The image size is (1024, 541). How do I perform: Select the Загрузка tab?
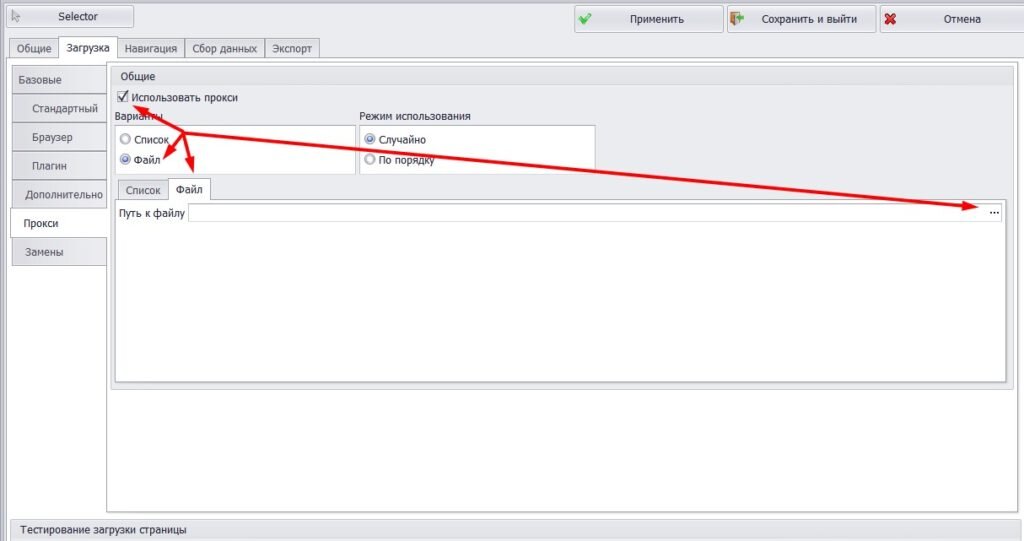pyautogui.click(x=88, y=48)
